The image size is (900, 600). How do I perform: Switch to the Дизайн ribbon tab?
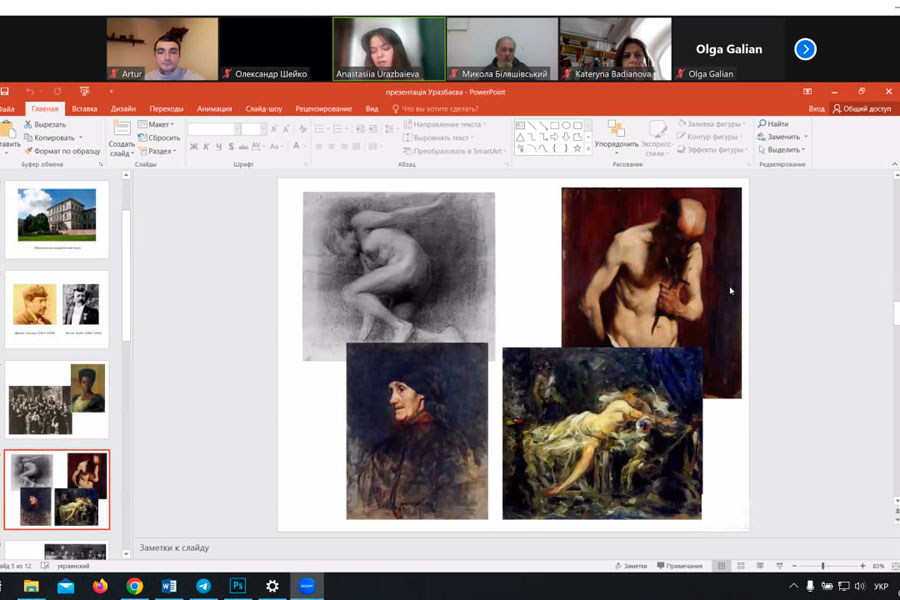[x=123, y=108]
